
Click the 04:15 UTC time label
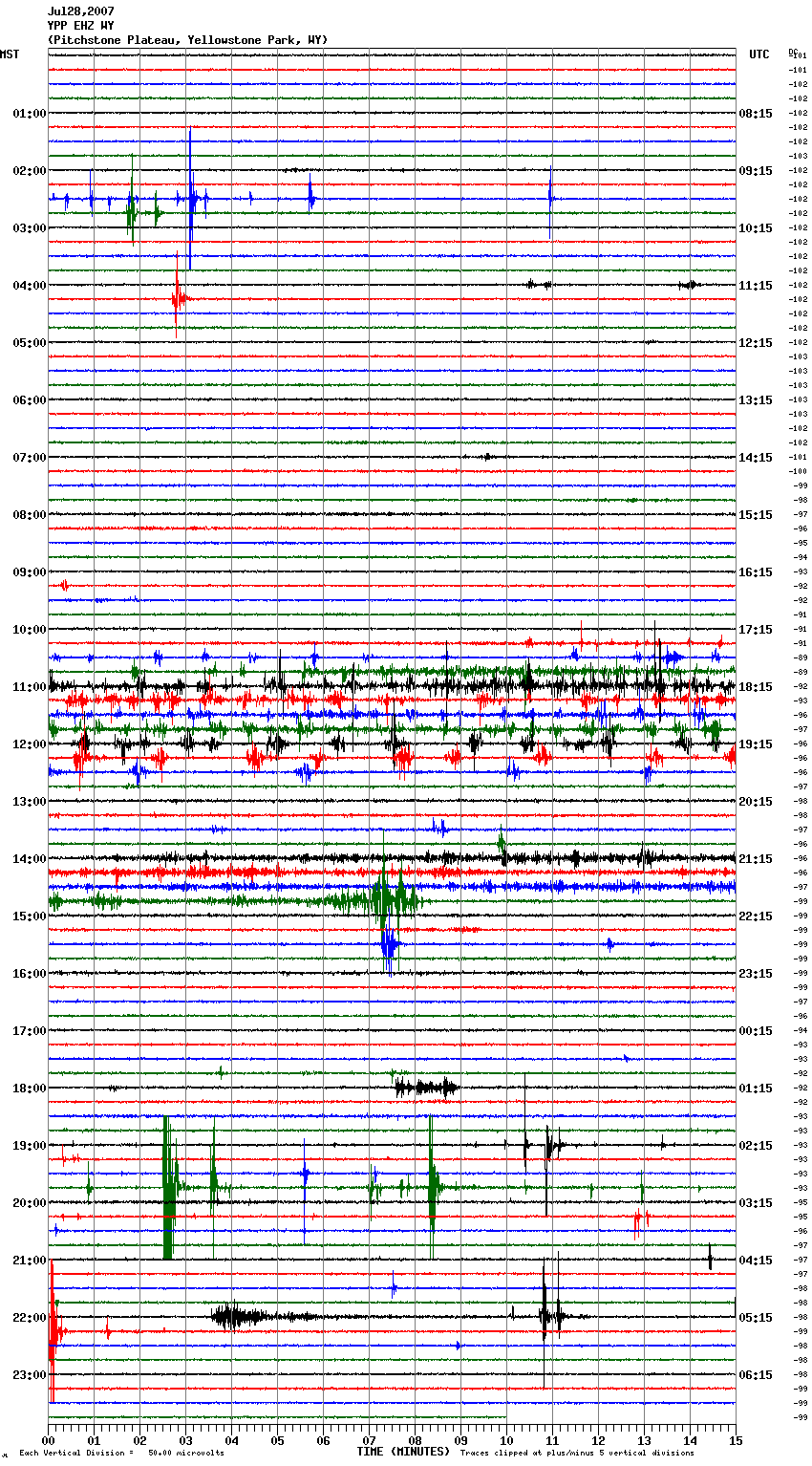pyautogui.click(x=756, y=1261)
